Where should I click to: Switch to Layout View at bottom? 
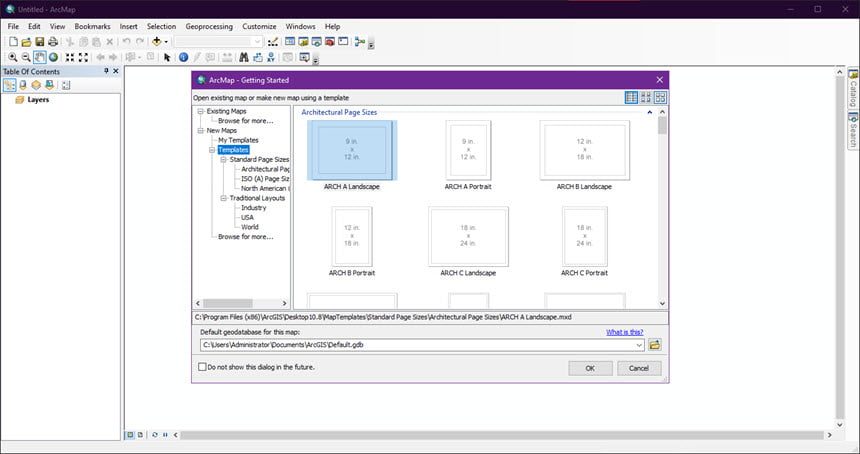[140, 435]
